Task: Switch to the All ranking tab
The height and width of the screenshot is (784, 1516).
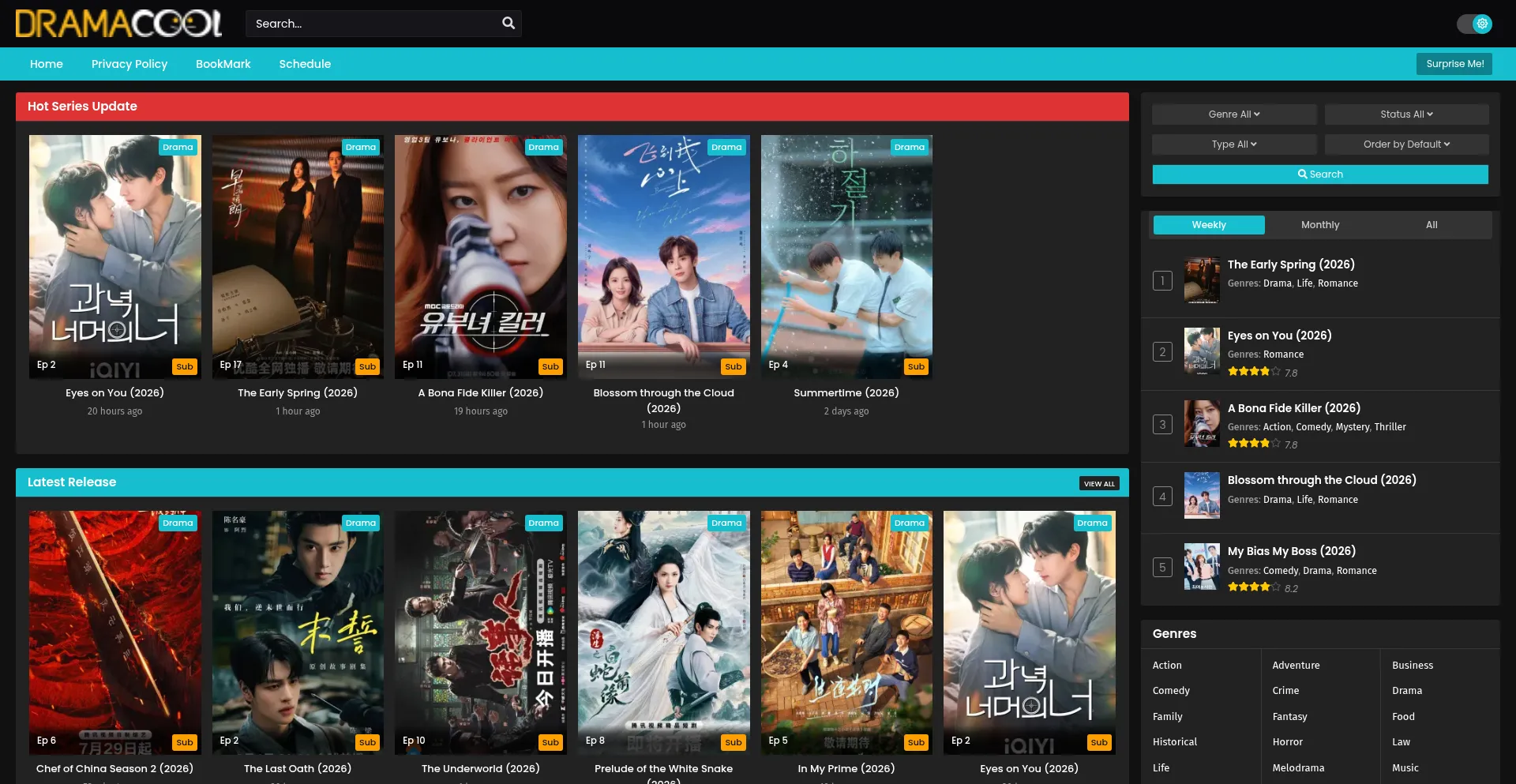Action: click(1432, 225)
